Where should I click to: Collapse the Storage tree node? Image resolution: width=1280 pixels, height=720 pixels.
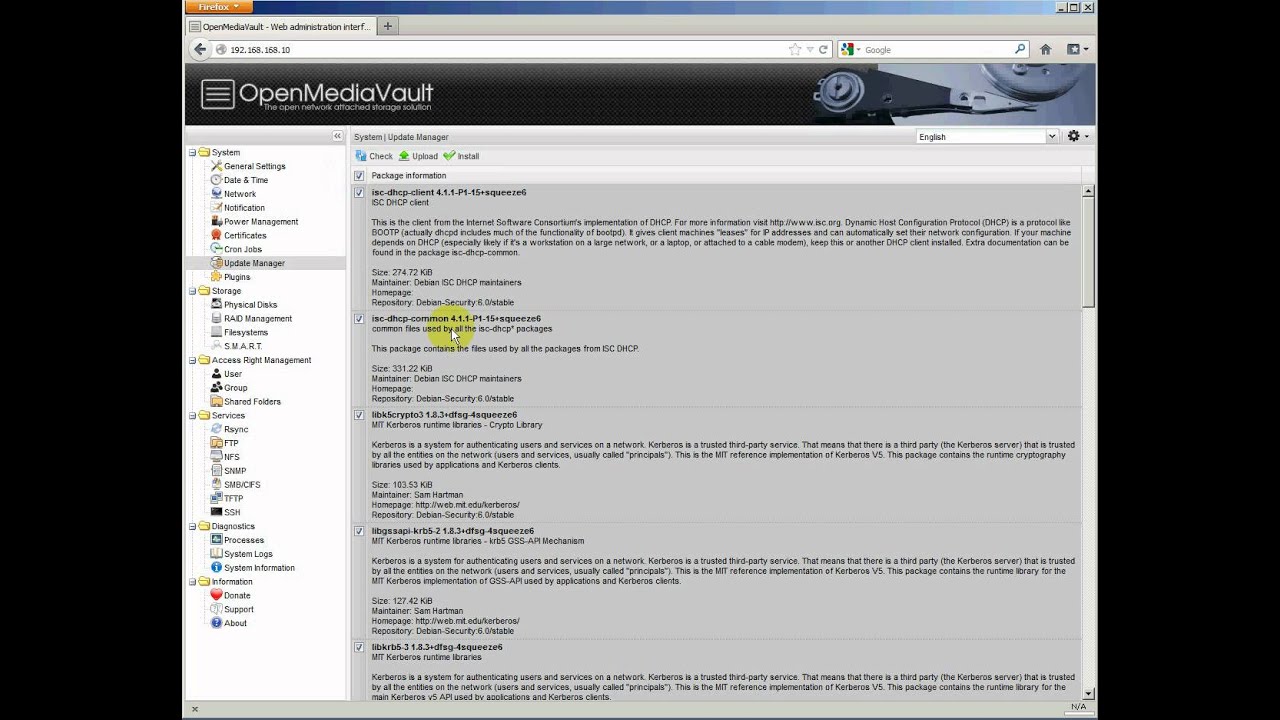(x=192, y=291)
